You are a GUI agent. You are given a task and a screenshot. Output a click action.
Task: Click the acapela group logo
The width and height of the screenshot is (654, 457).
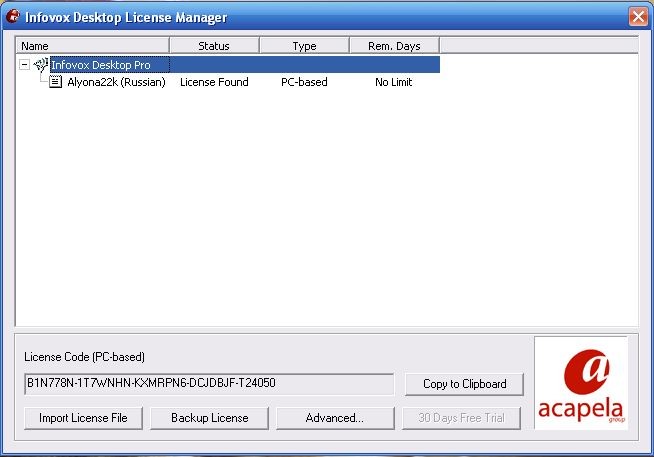coord(581,383)
